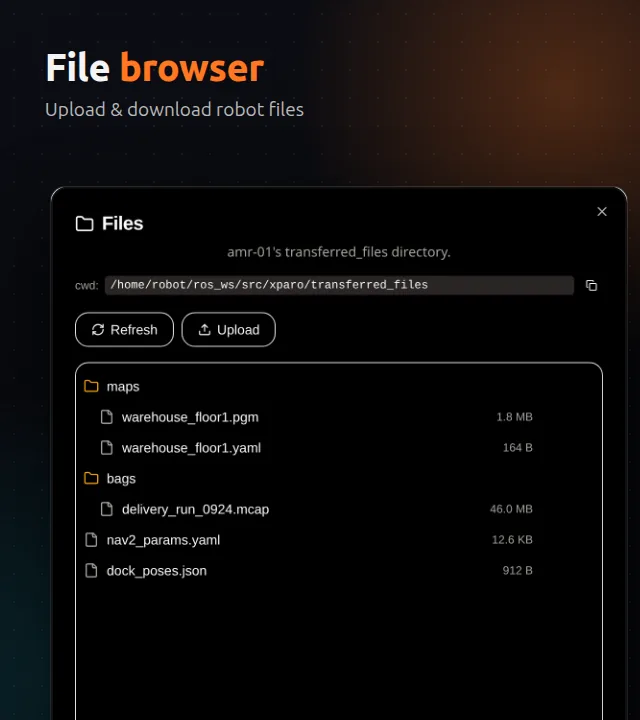Click the transferred_files directory description text

pos(339,252)
